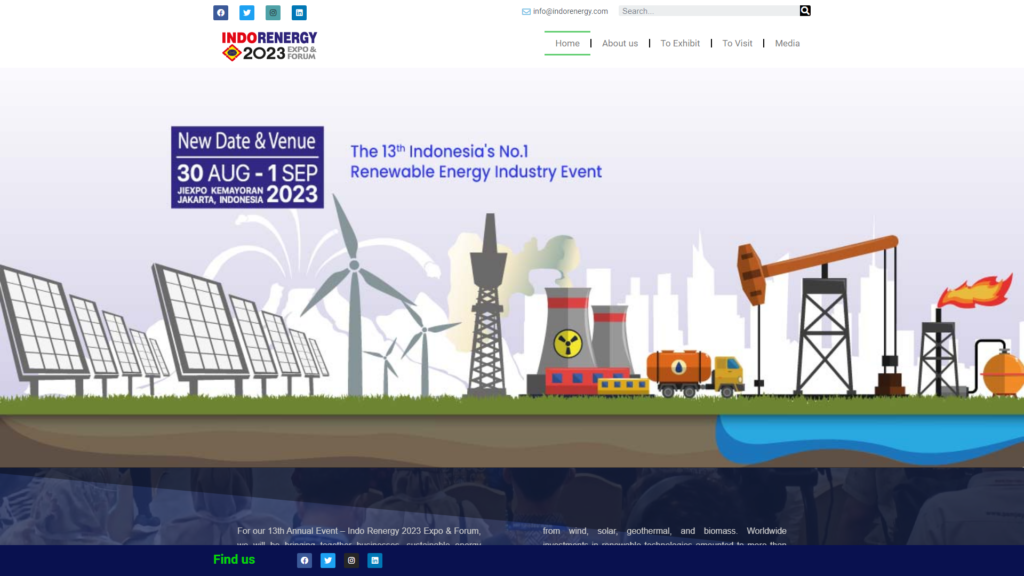Open Twitter in the Find us bar
1024x576 pixels.
click(x=328, y=560)
